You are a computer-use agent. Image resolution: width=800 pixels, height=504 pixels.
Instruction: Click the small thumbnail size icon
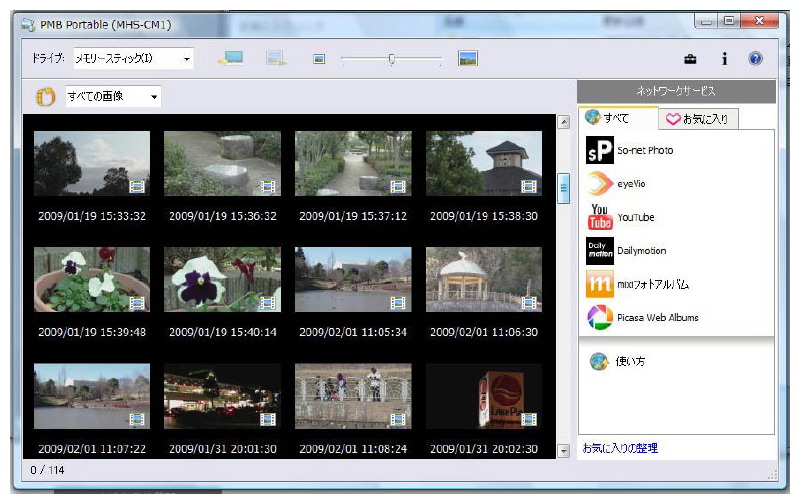(x=319, y=60)
